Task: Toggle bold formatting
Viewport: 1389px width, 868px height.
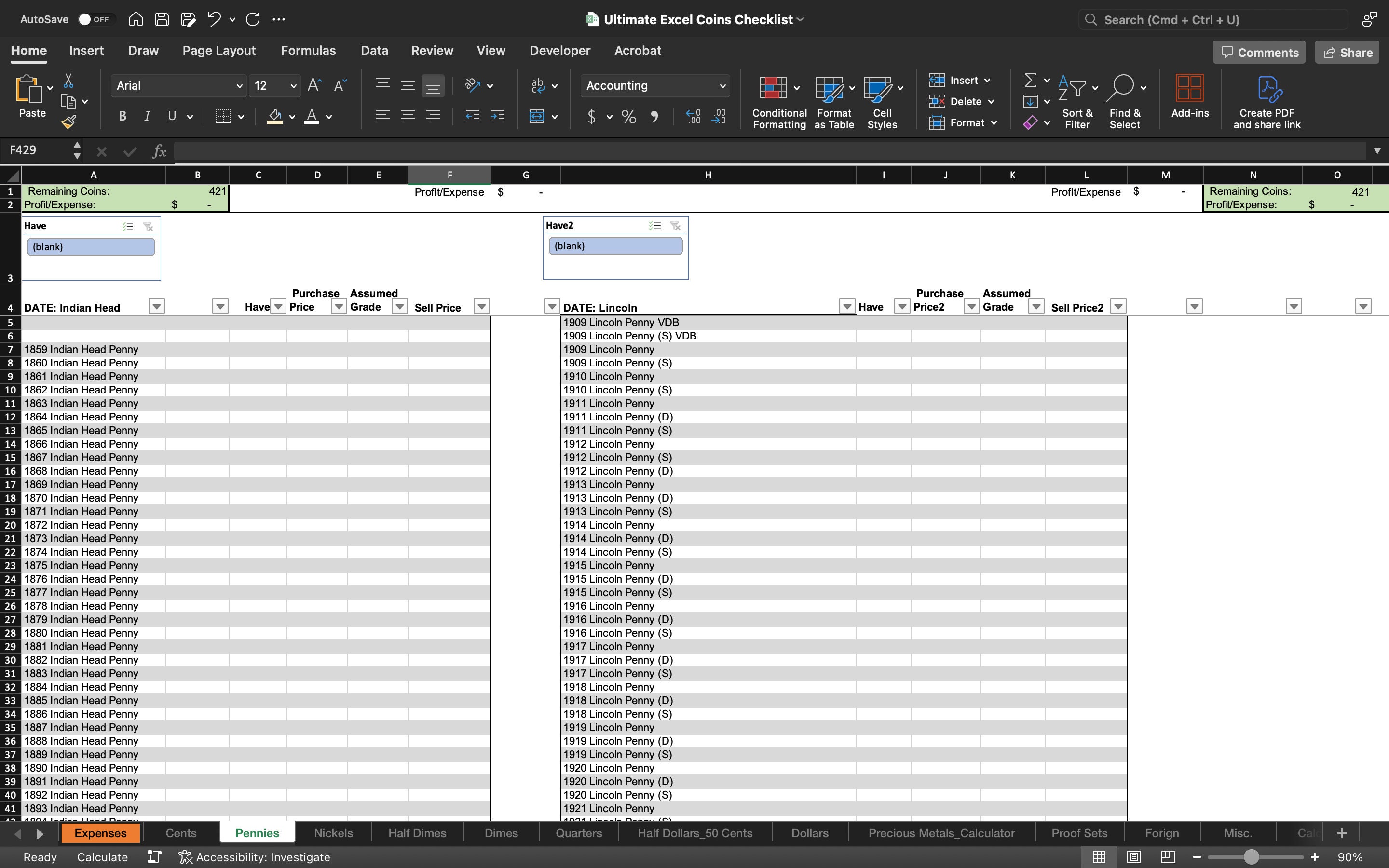Action: click(x=122, y=116)
